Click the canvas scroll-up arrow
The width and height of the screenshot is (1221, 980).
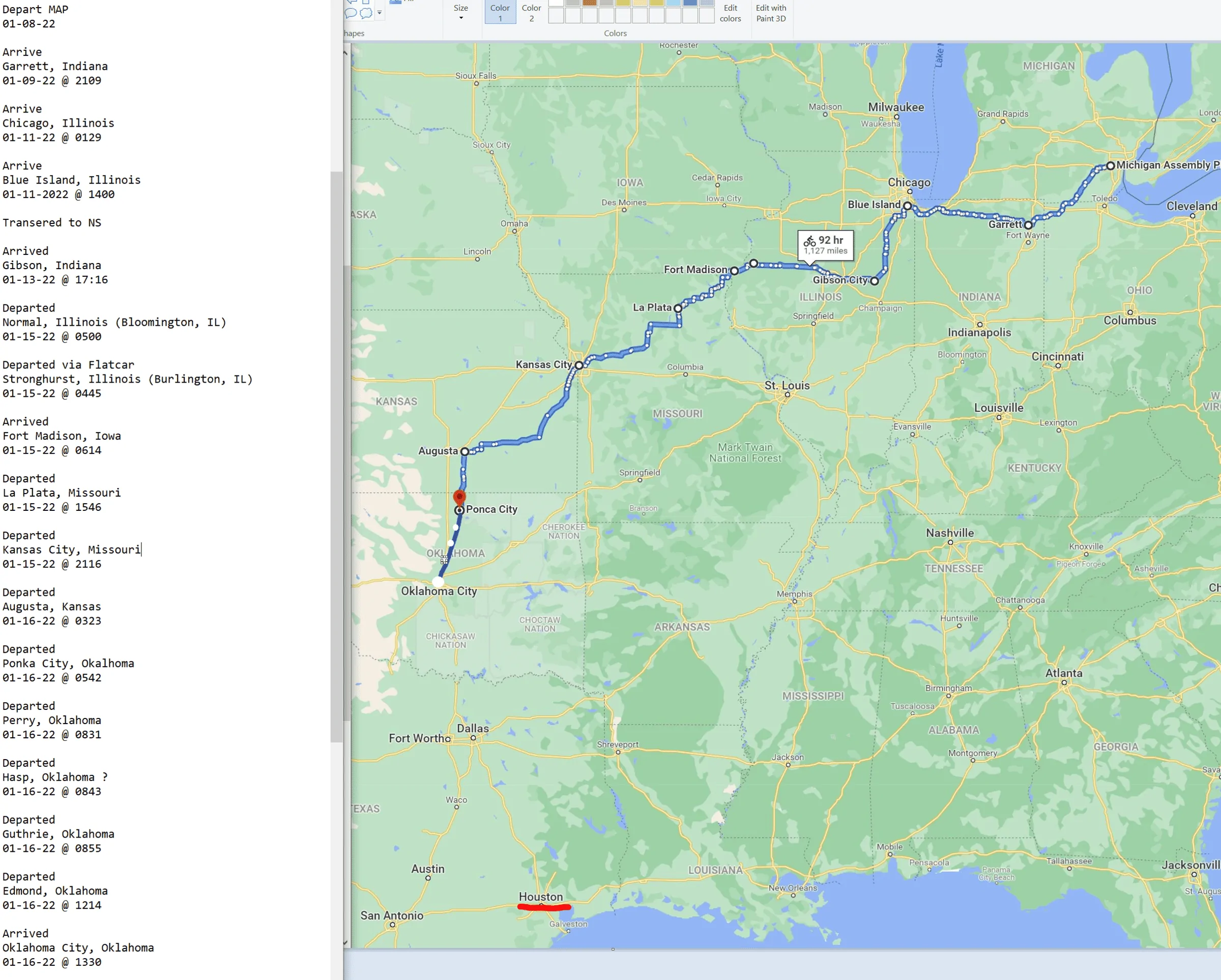click(x=345, y=53)
